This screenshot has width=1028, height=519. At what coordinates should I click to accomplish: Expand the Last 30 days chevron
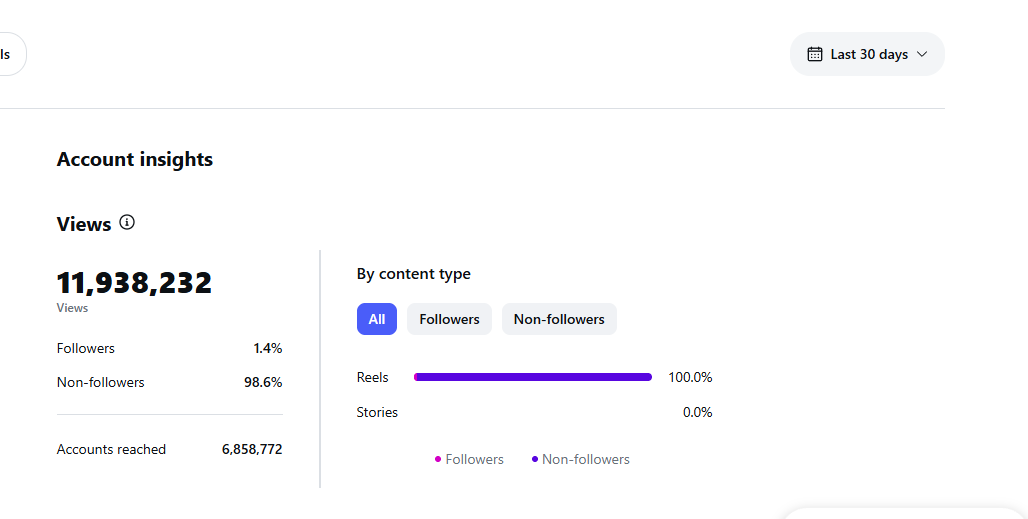point(922,54)
